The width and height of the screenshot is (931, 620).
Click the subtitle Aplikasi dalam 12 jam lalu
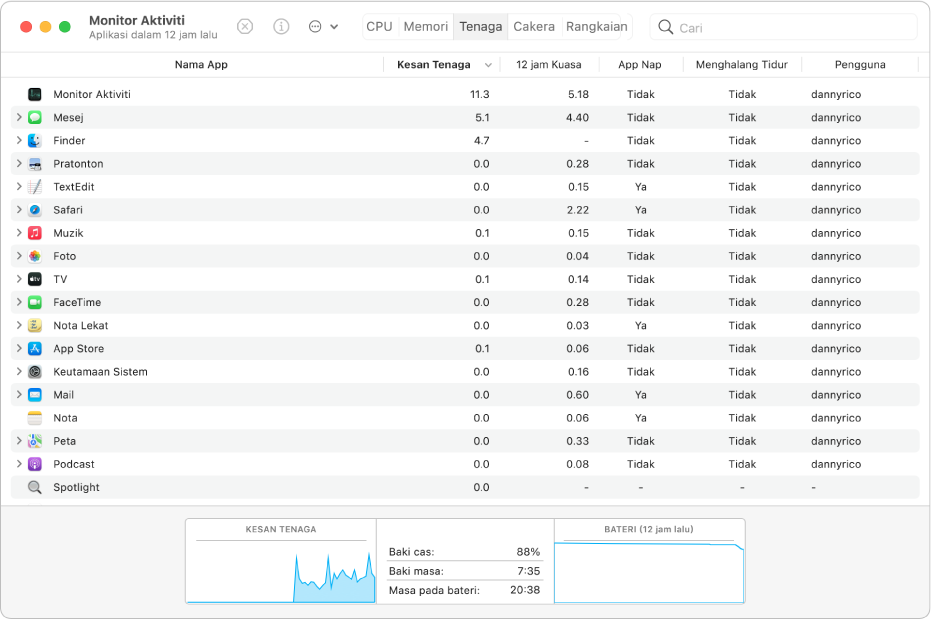[x=153, y=35]
